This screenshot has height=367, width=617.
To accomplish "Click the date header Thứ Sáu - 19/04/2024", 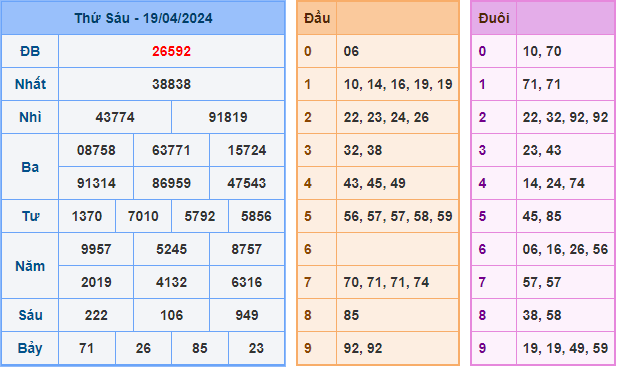I will pos(143,18).
